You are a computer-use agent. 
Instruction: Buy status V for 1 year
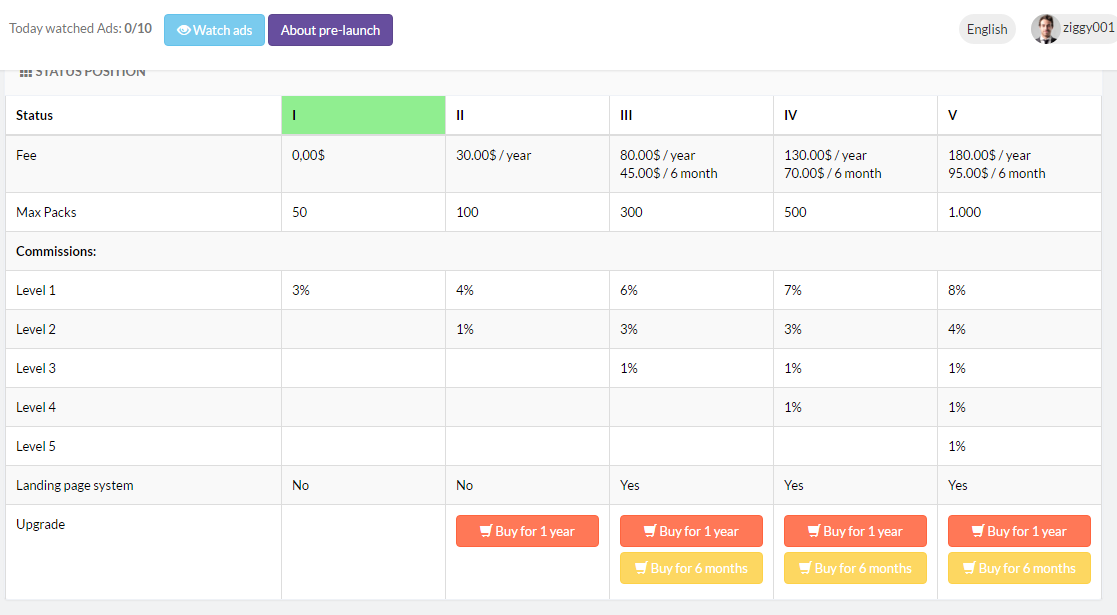(x=1019, y=531)
